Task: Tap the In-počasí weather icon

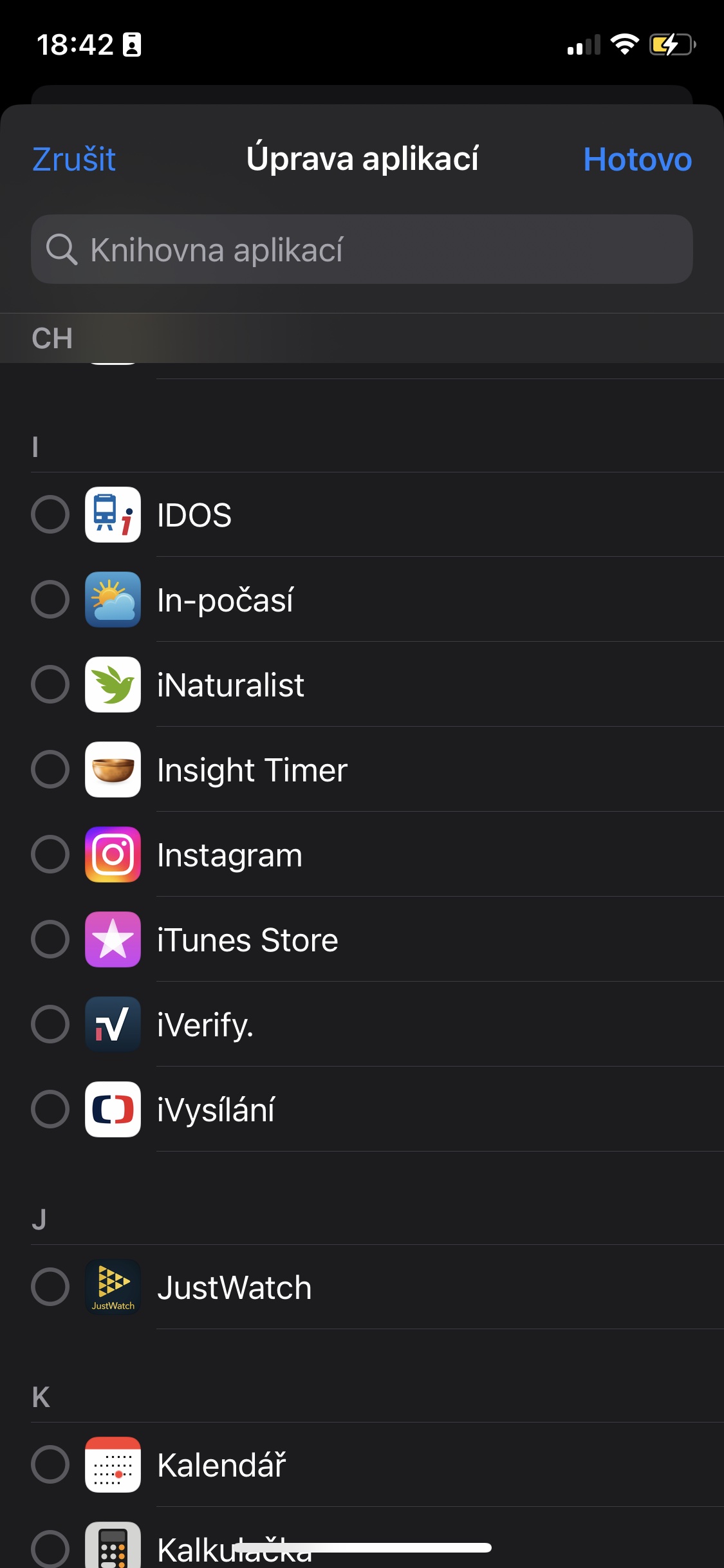Action: click(113, 599)
